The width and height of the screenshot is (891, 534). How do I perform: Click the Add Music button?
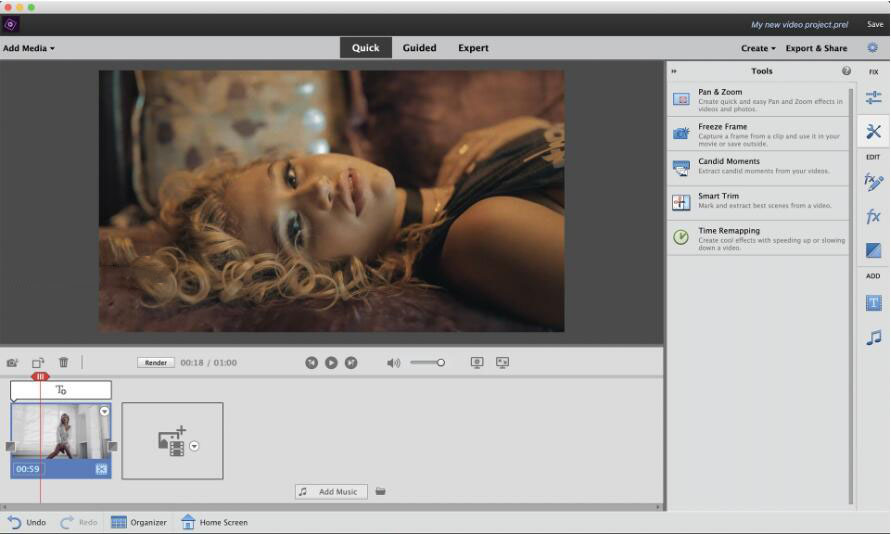point(331,491)
